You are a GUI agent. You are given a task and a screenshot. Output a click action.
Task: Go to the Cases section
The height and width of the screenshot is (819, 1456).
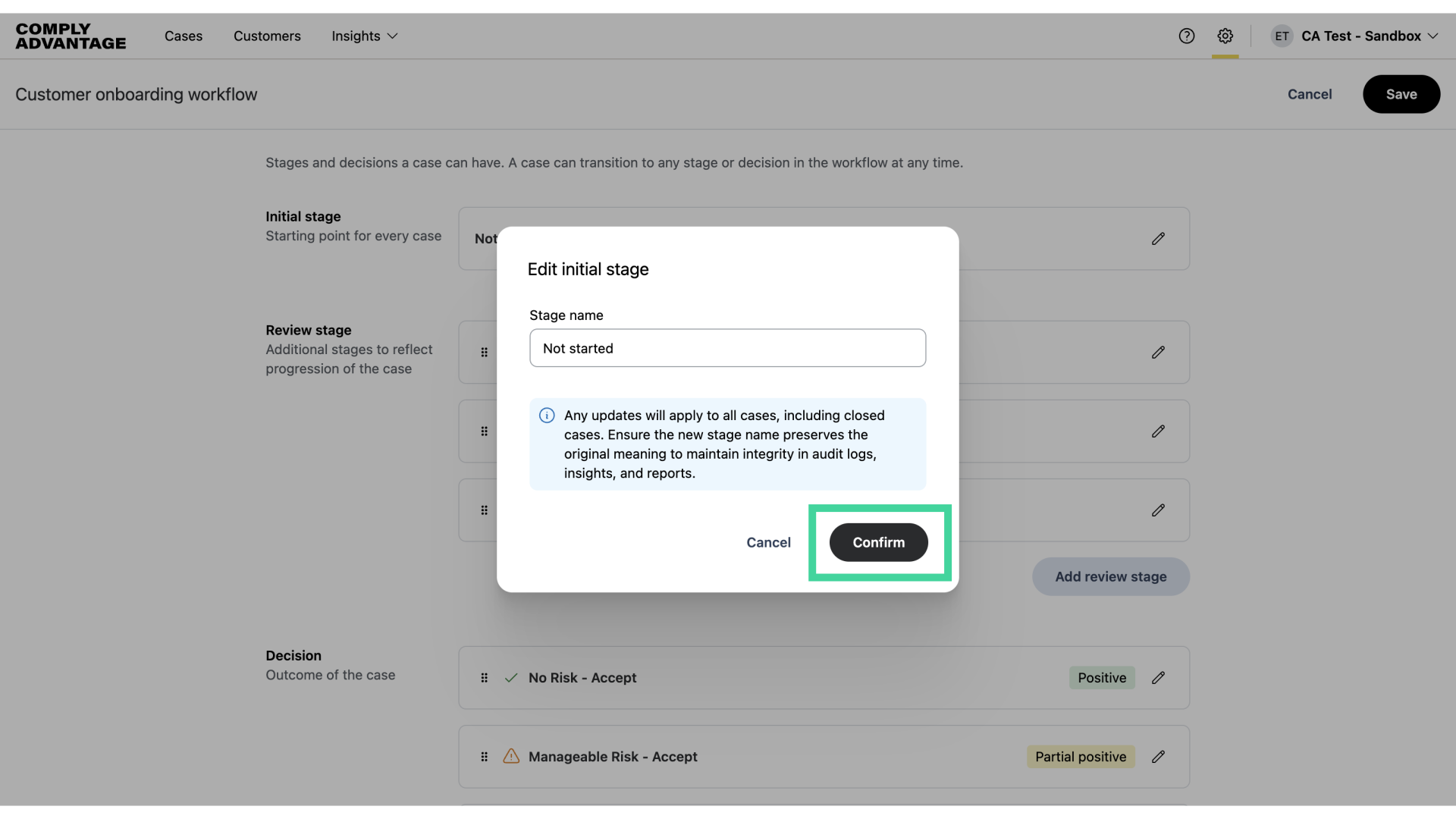click(x=184, y=36)
